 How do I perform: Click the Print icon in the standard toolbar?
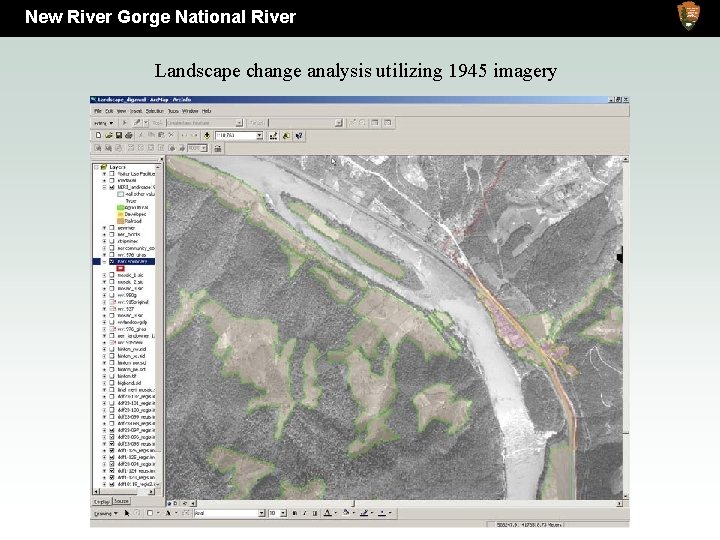[x=129, y=135]
